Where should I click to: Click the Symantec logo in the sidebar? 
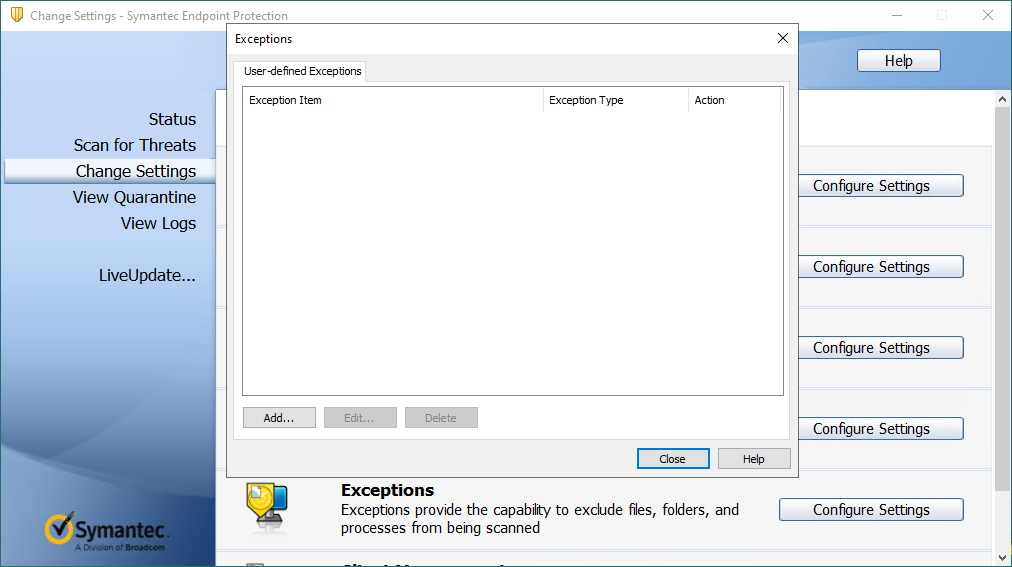click(106, 532)
